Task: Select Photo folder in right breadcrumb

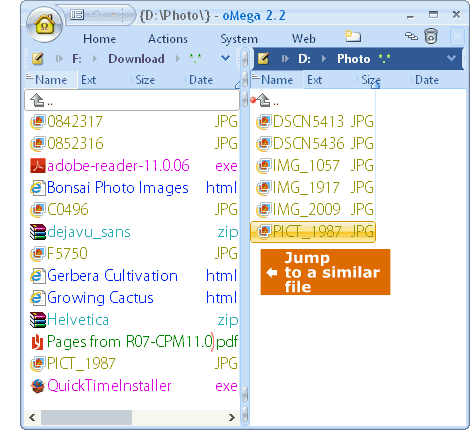Action: pos(354,59)
